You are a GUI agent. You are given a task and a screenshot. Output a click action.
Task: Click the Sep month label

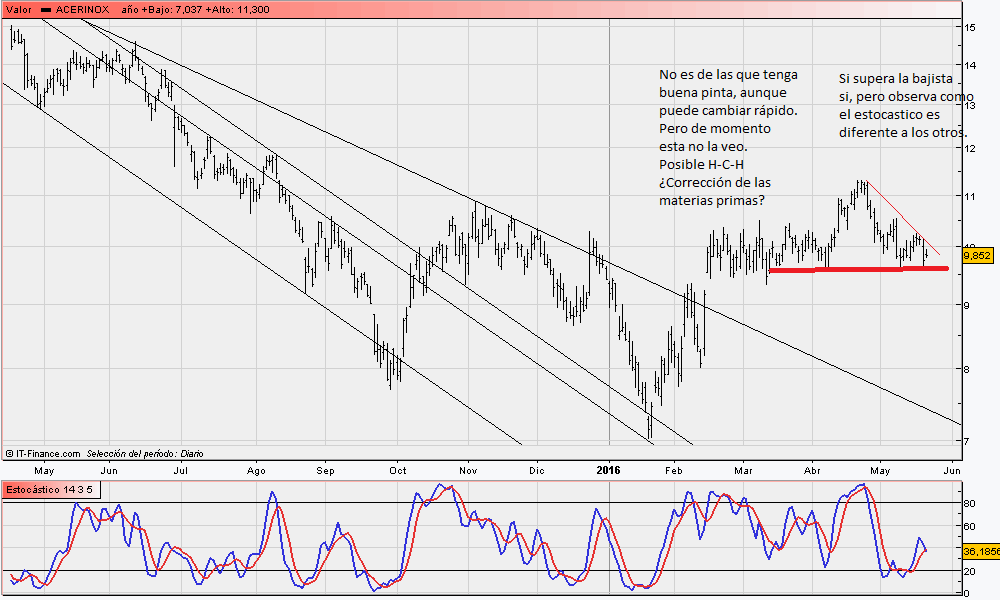coord(325,471)
